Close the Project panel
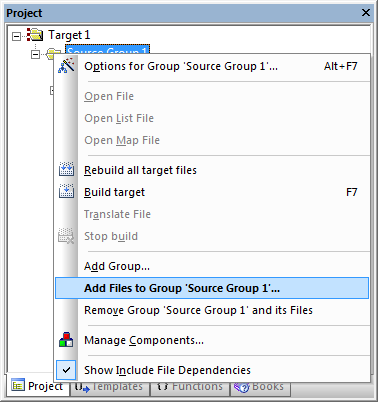The image size is (378, 402). pos(366,13)
